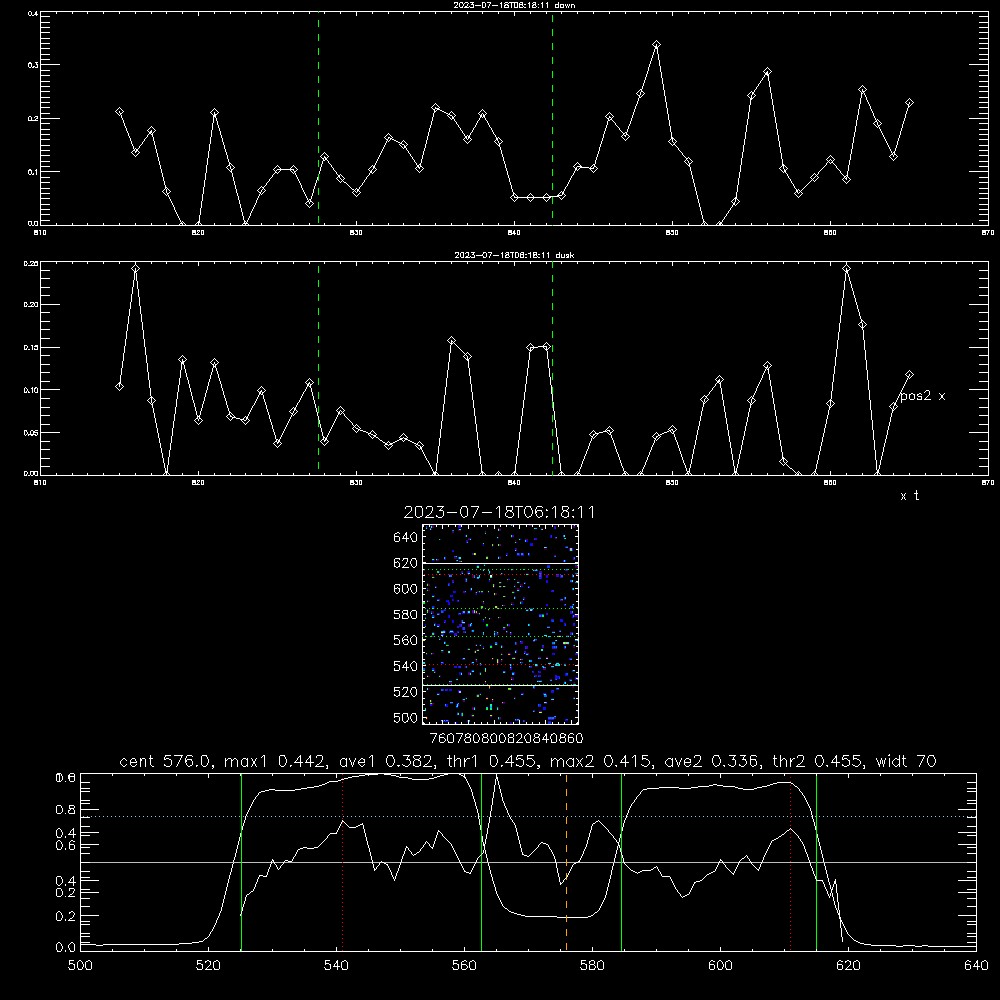Click the red dotted line near 541 in bottom plot
The image size is (1000, 1000).
343,862
